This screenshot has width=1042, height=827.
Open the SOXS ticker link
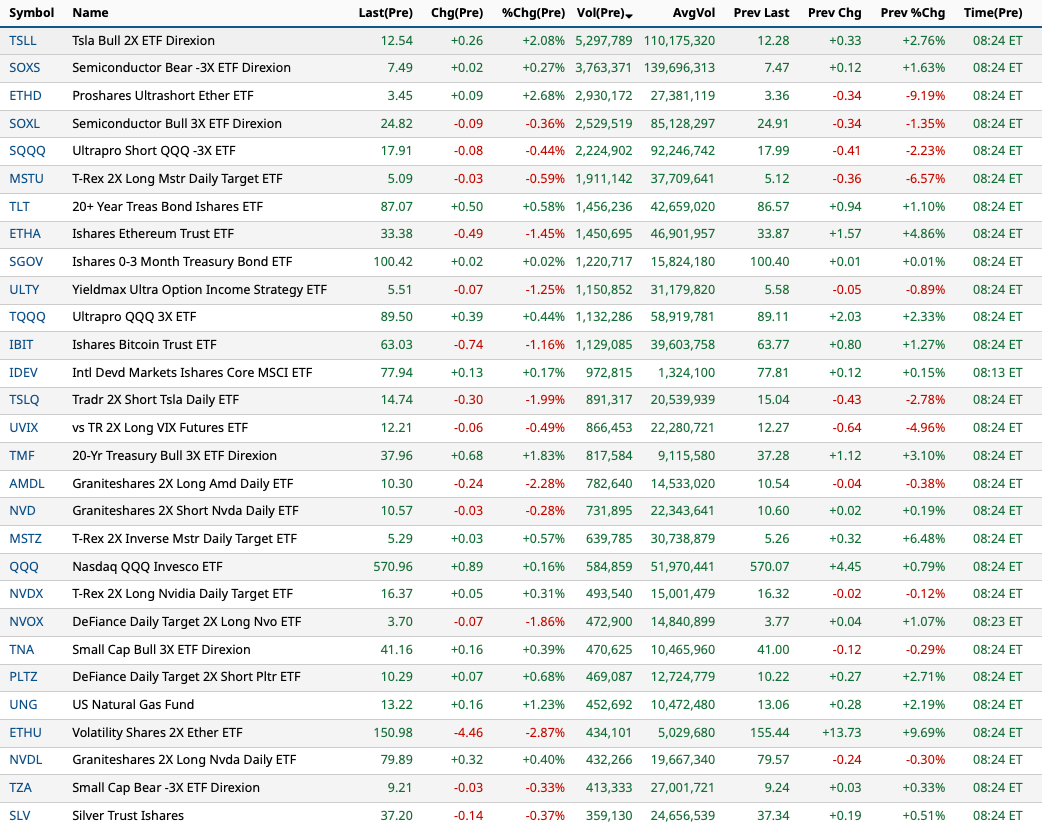[25, 68]
